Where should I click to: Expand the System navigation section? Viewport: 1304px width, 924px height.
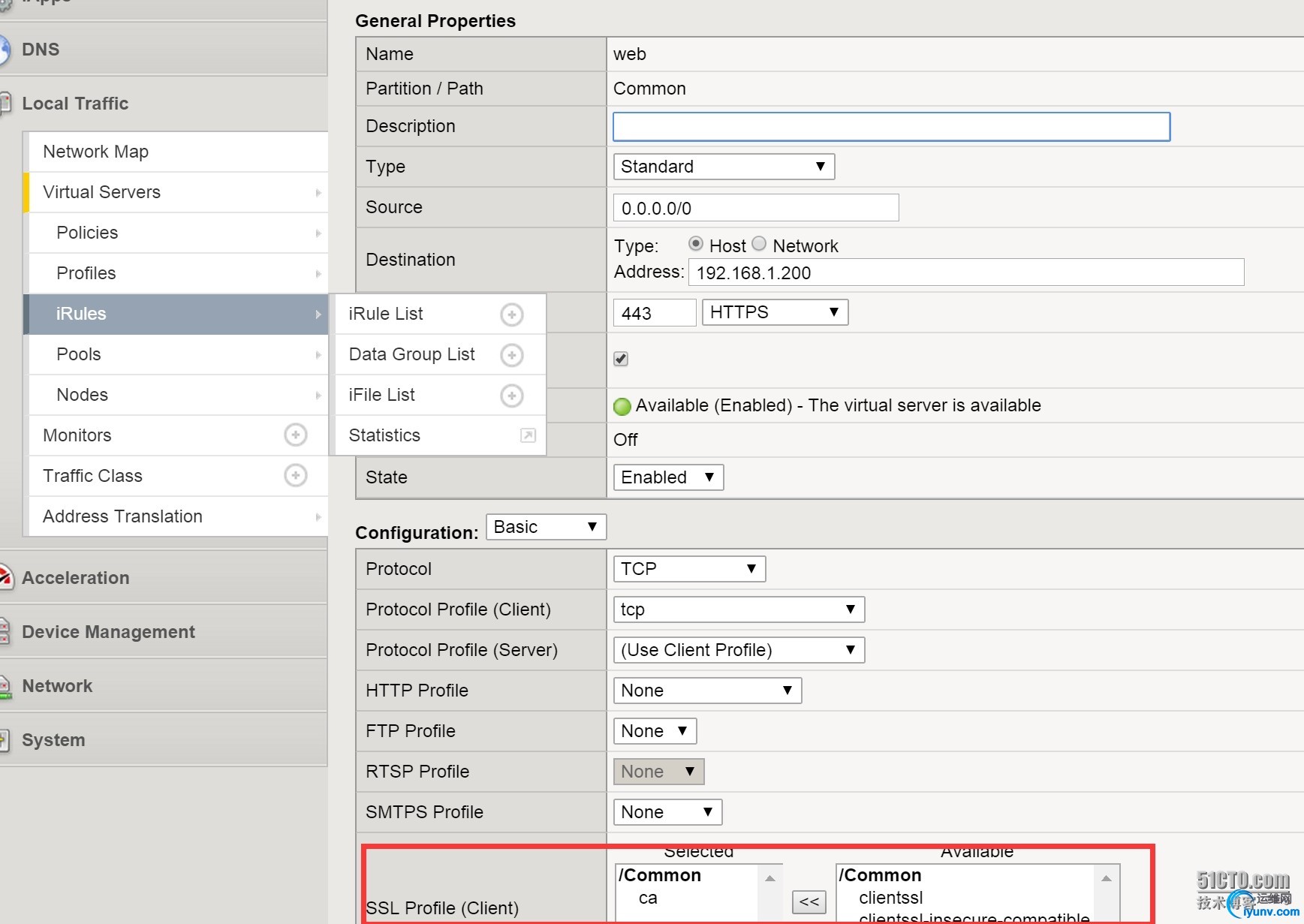(164, 740)
